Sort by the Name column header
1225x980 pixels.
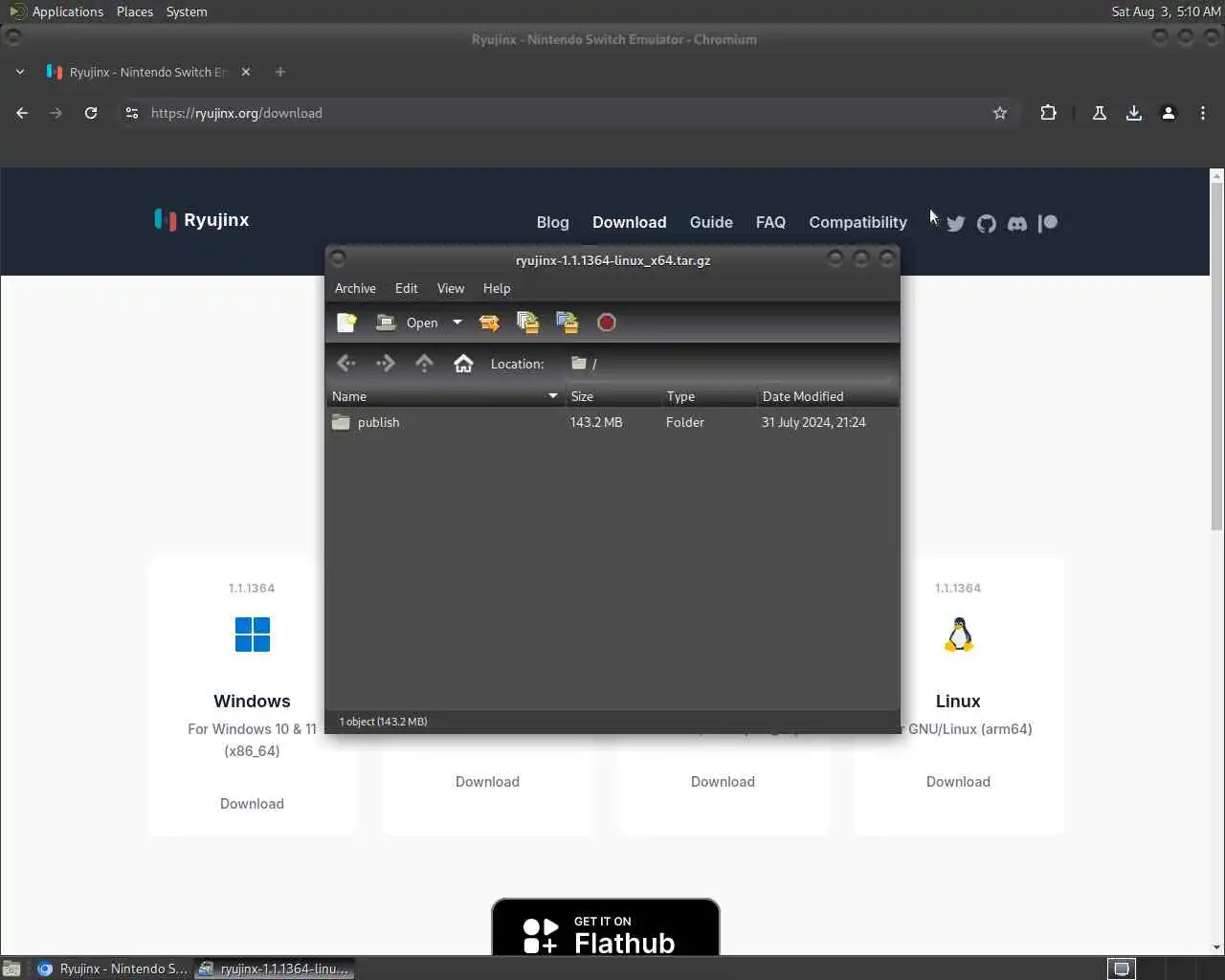[x=445, y=396]
